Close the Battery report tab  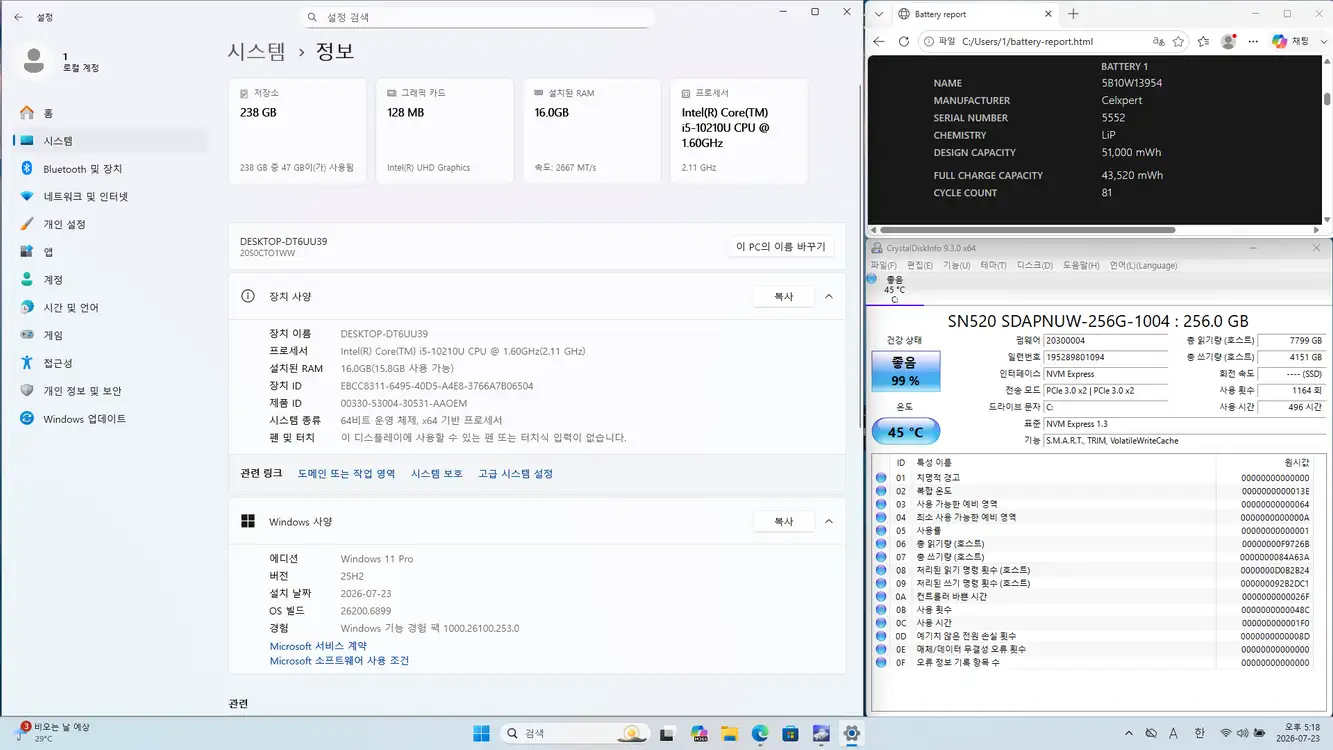tap(1047, 14)
